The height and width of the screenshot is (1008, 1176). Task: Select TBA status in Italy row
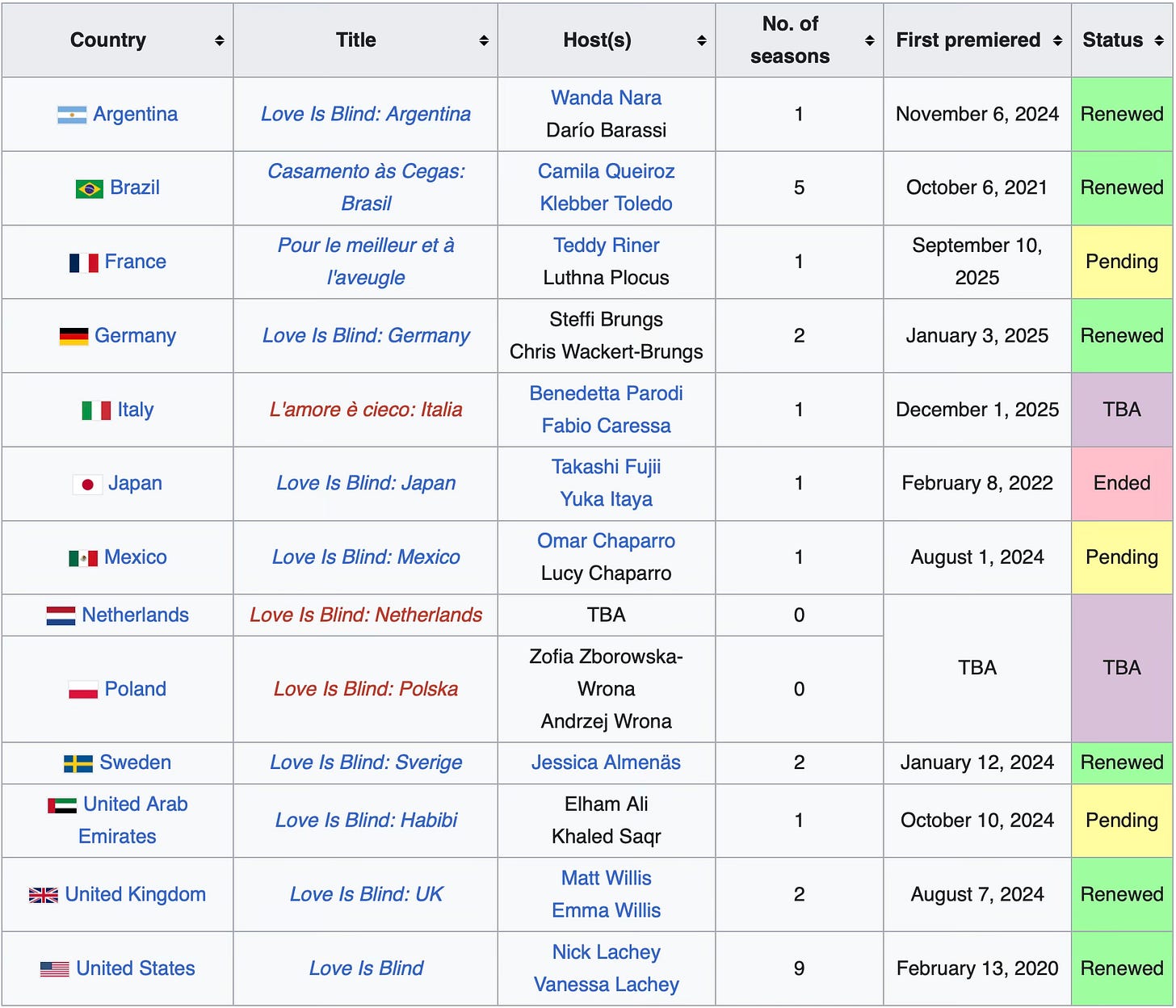point(1122,409)
